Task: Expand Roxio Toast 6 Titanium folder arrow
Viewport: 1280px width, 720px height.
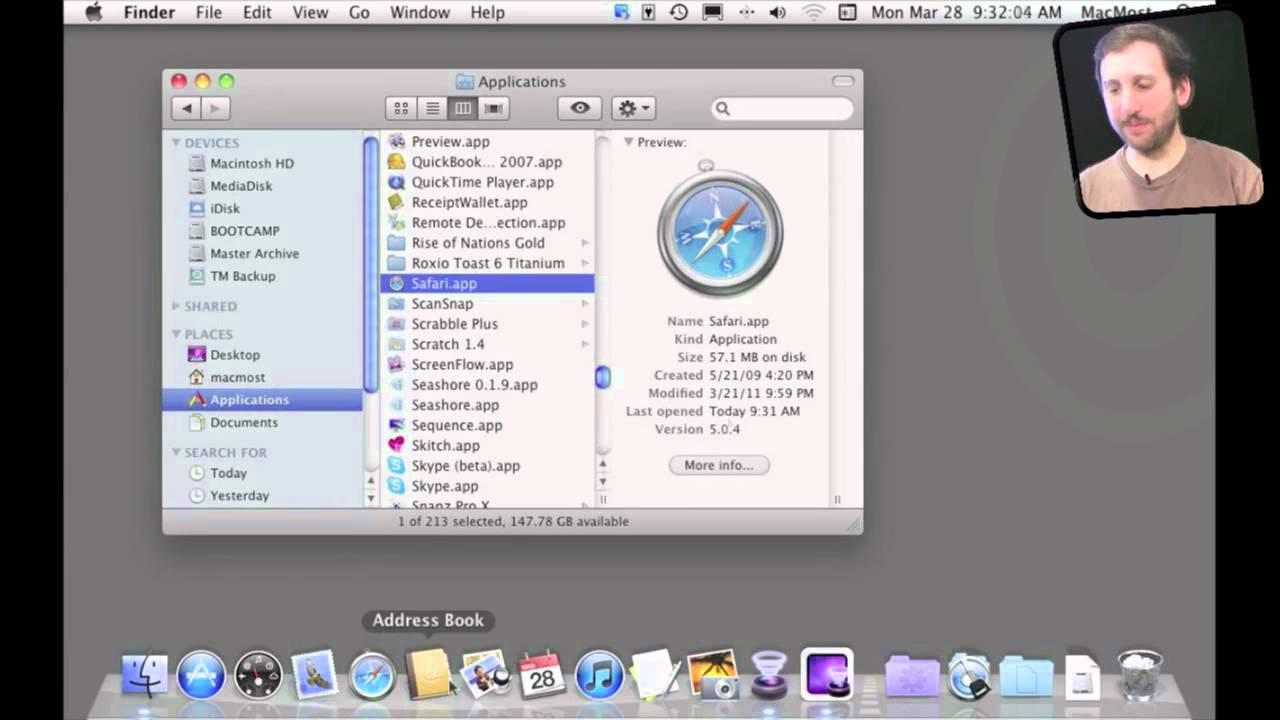Action: (x=585, y=263)
